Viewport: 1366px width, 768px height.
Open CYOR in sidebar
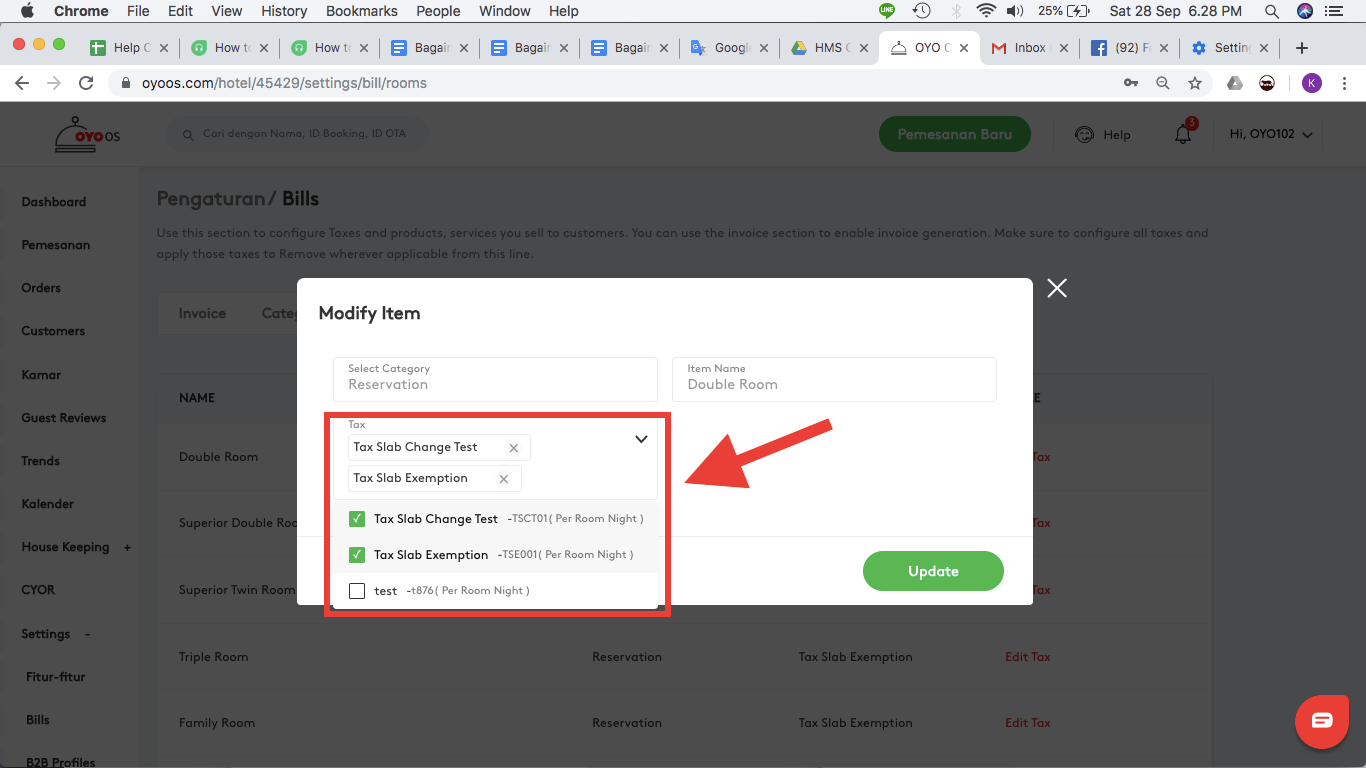tap(38, 590)
